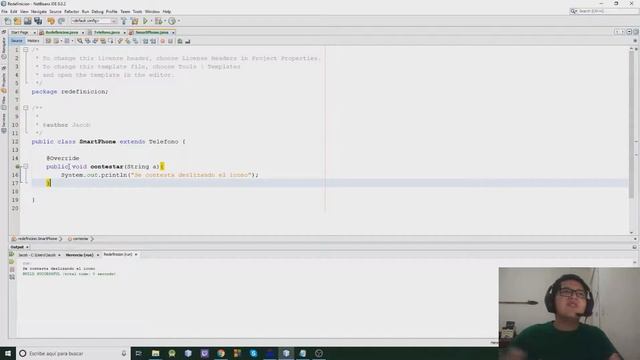Show the open documents list dropdown

pyautogui.click(x=629, y=32)
